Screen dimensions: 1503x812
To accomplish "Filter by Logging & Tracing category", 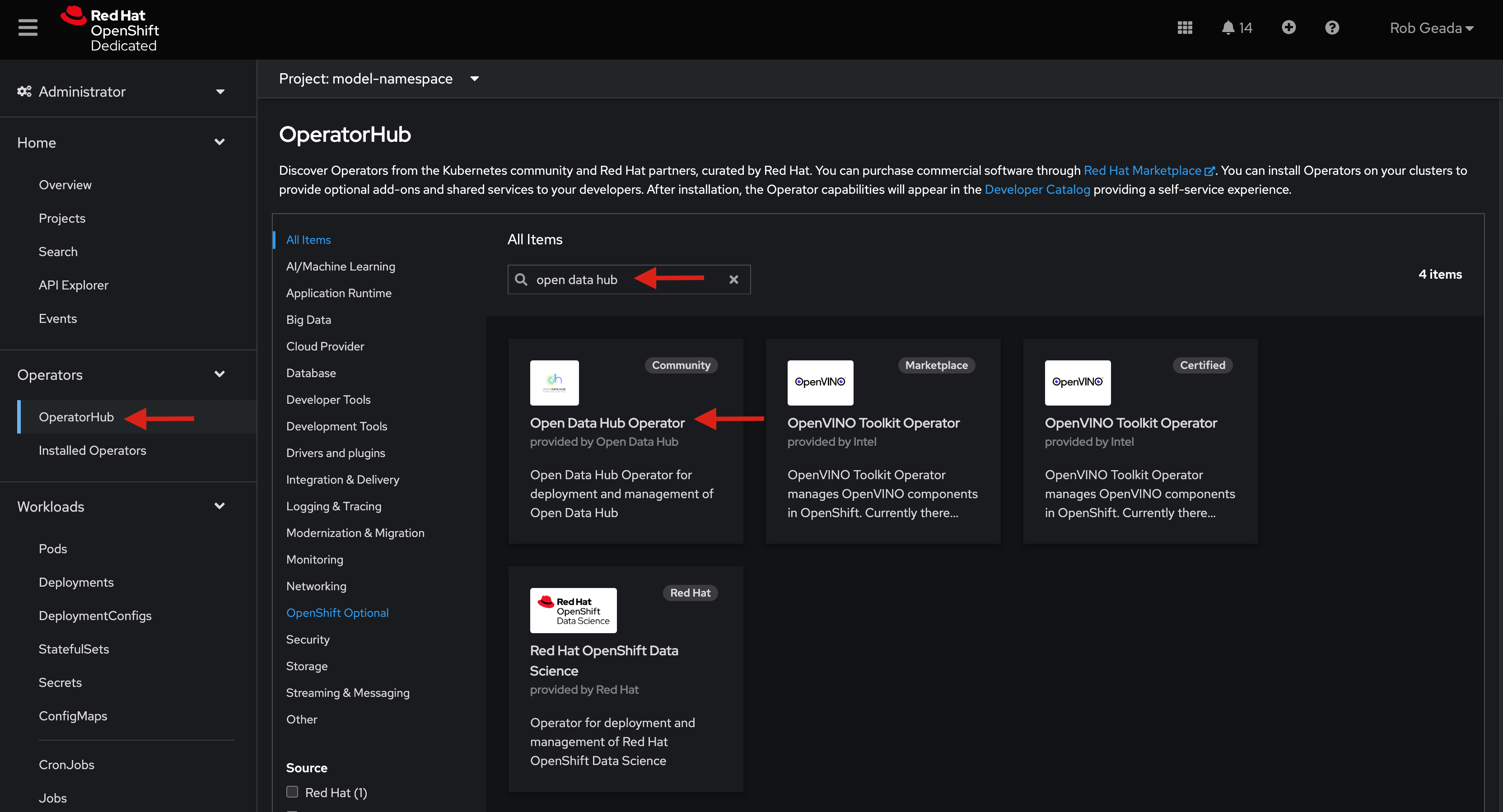I will [334, 506].
